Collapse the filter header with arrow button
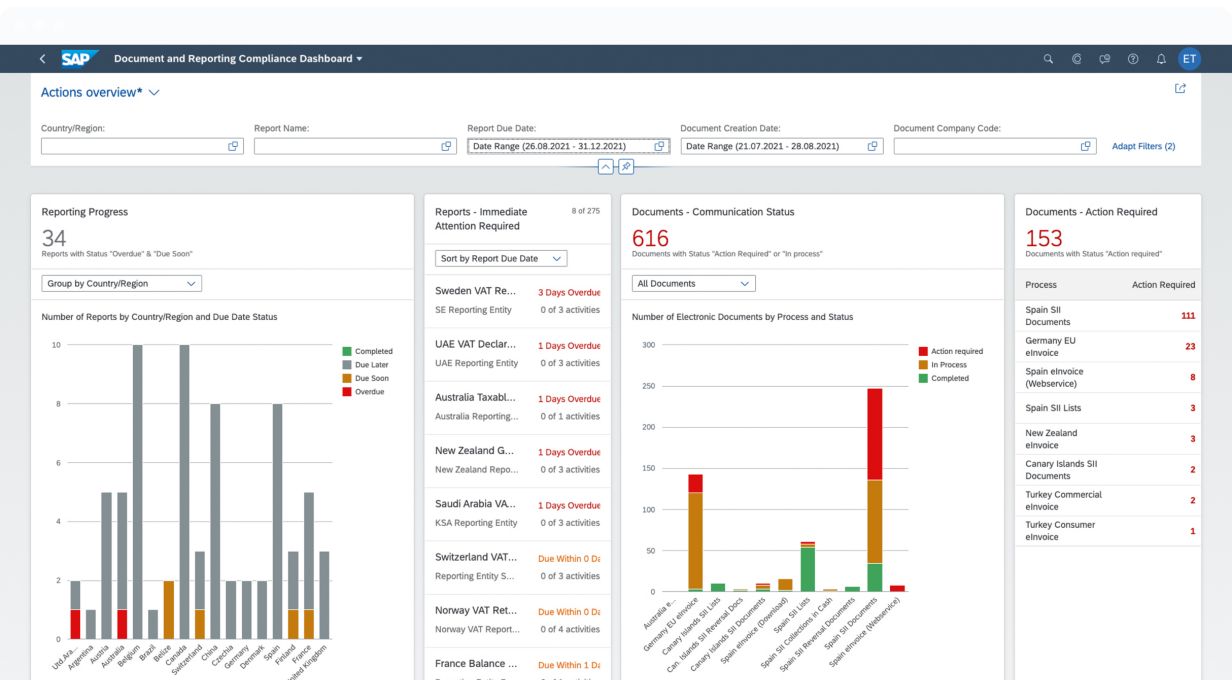Viewport: 1232px width, 680px height. [x=606, y=167]
